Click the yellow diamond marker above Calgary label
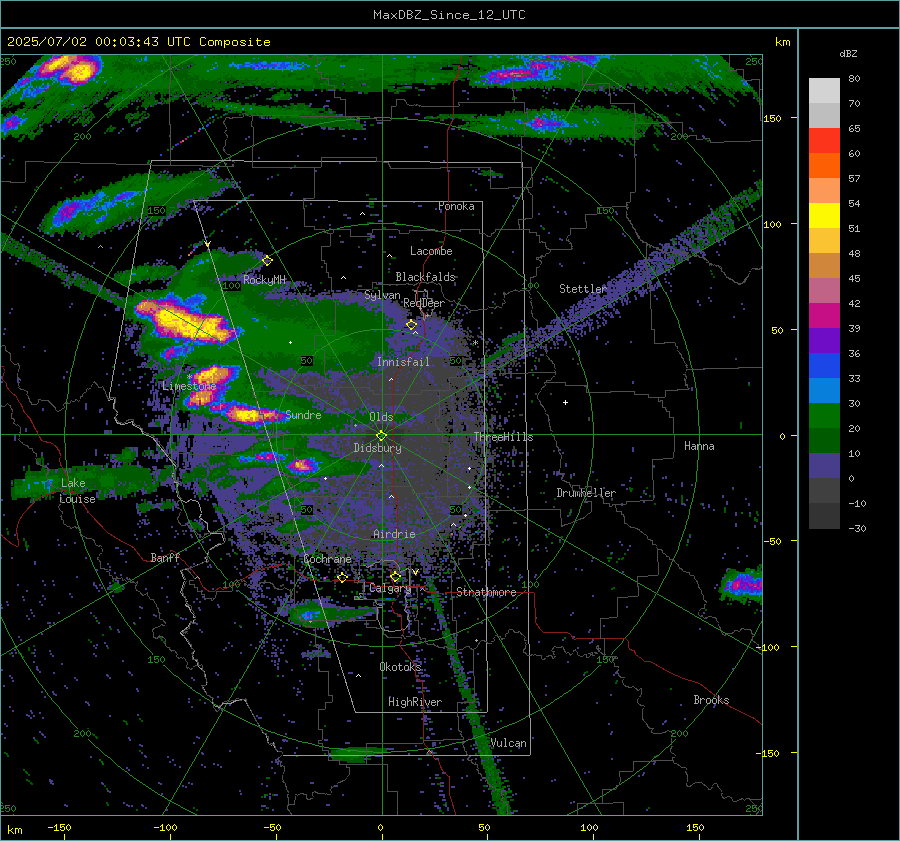 [x=395, y=576]
